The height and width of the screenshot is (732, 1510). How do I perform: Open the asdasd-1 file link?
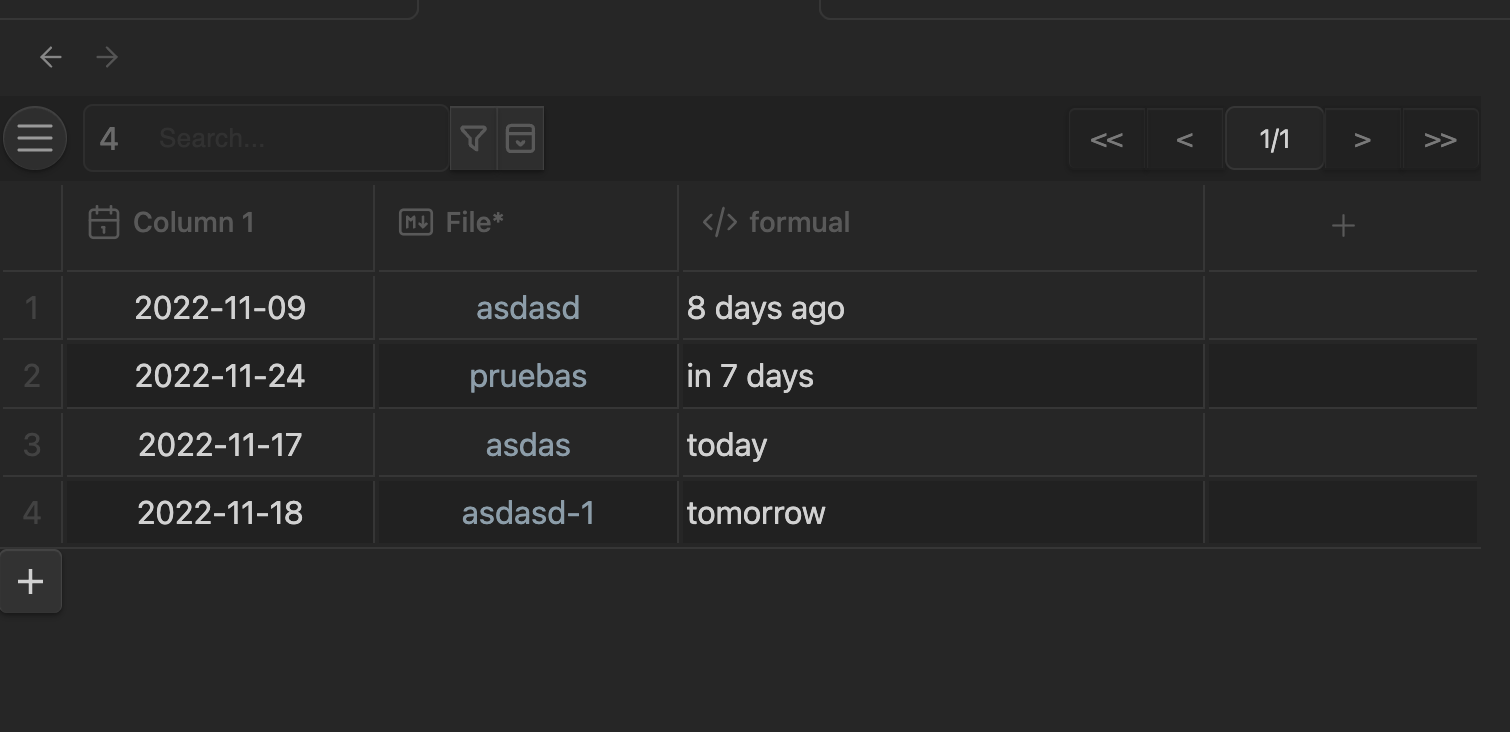(527, 512)
